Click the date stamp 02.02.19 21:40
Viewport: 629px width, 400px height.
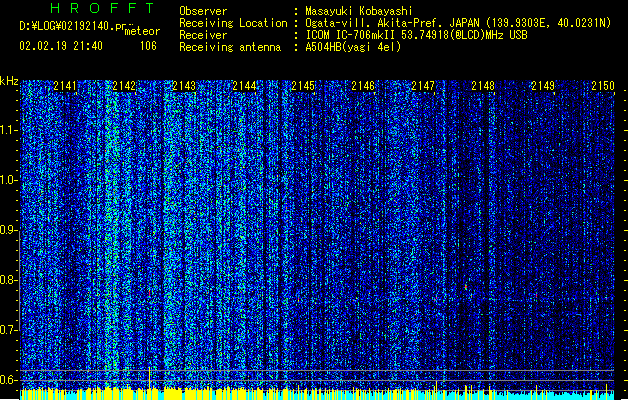pos(61,46)
